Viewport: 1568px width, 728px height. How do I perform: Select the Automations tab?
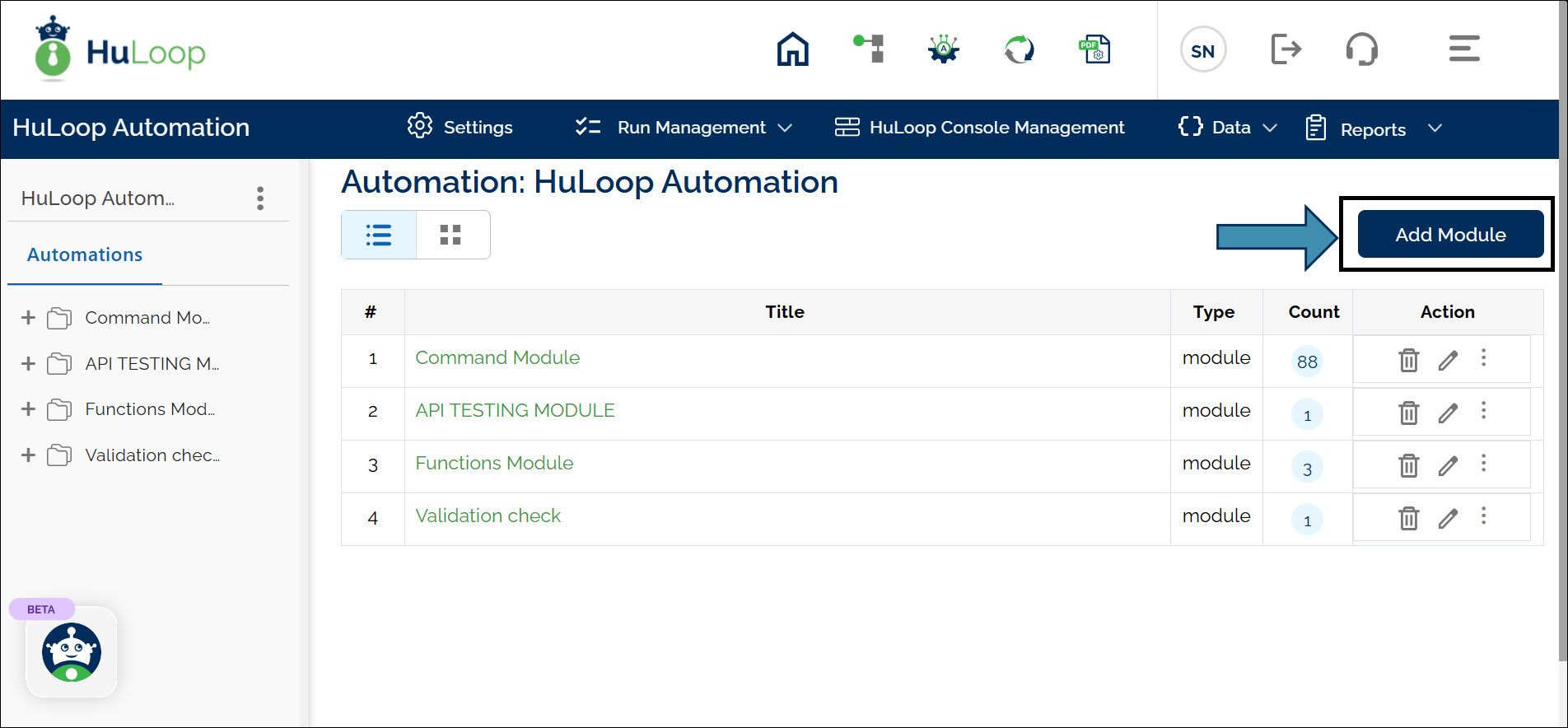pos(85,255)
